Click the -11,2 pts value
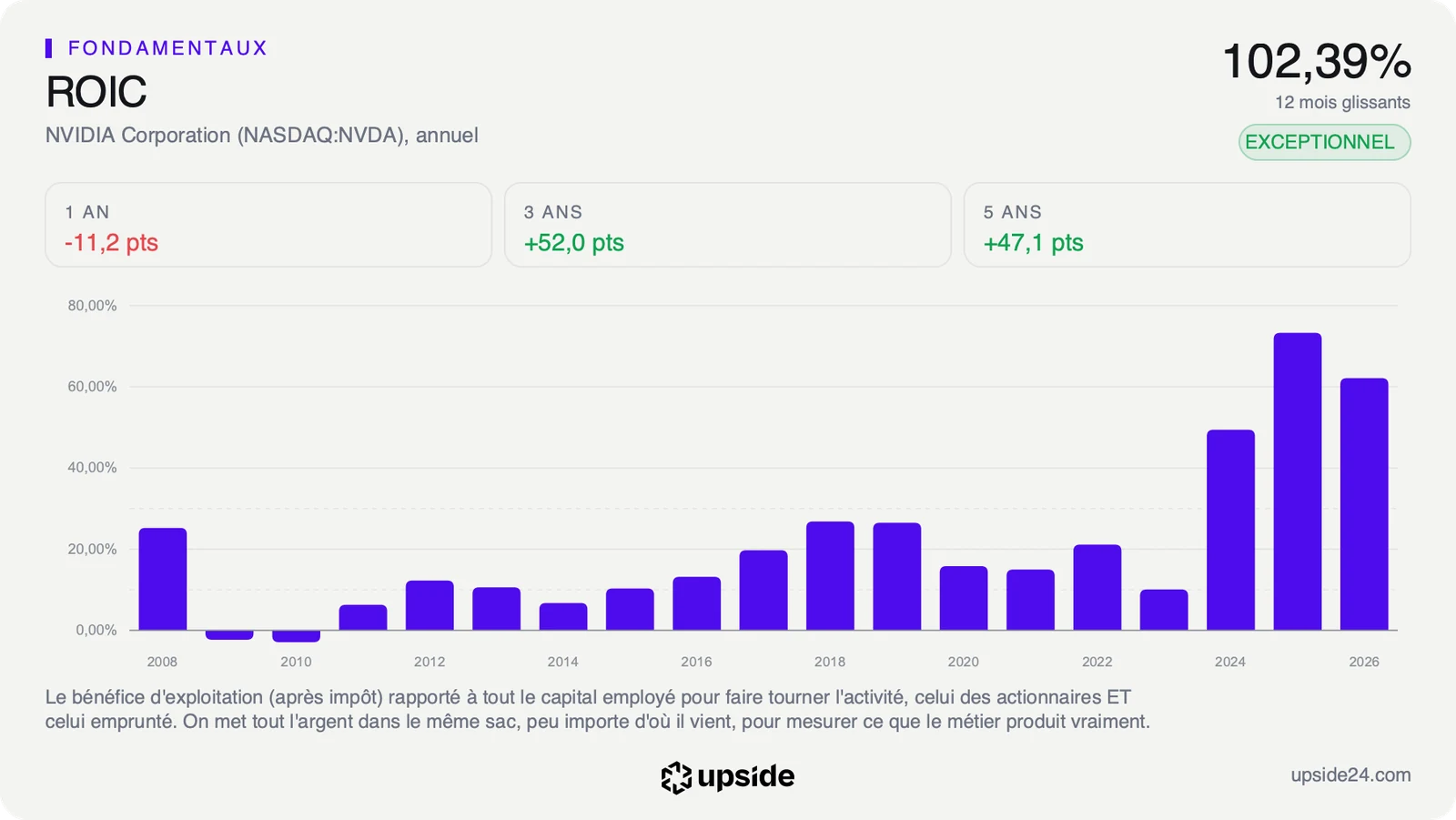Viewport: 1456px width, 820px height. 111,243
